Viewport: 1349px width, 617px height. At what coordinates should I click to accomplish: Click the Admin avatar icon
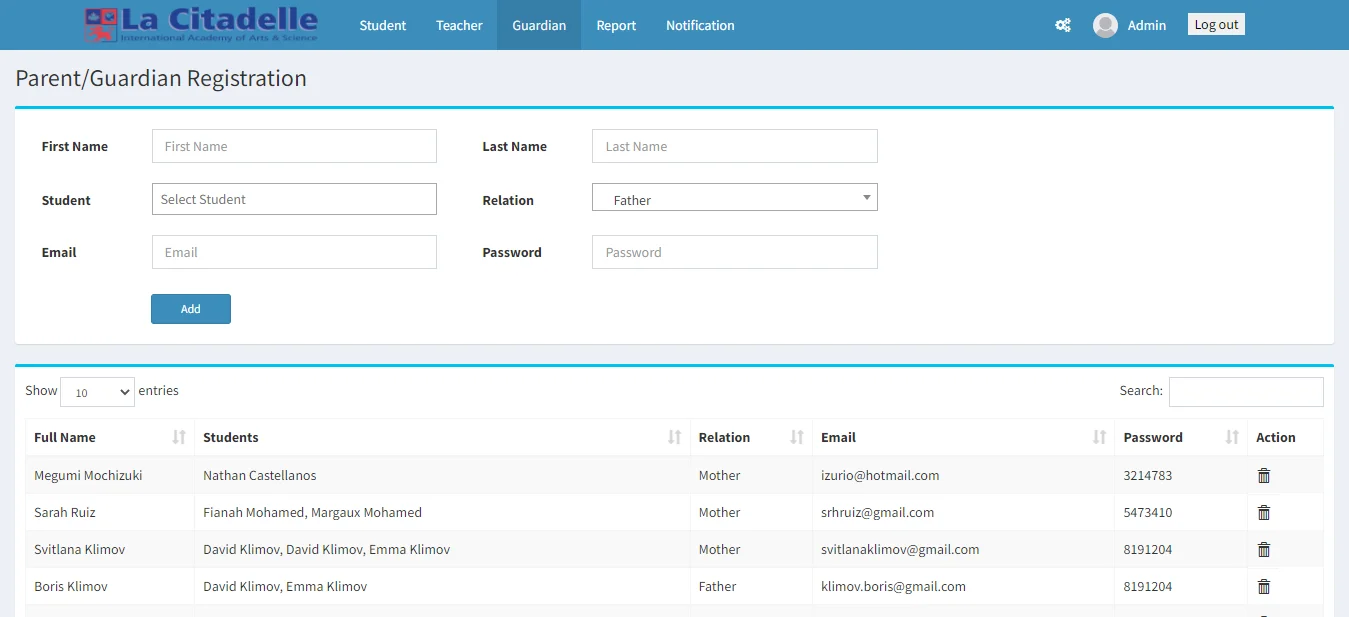[1105, 25]
